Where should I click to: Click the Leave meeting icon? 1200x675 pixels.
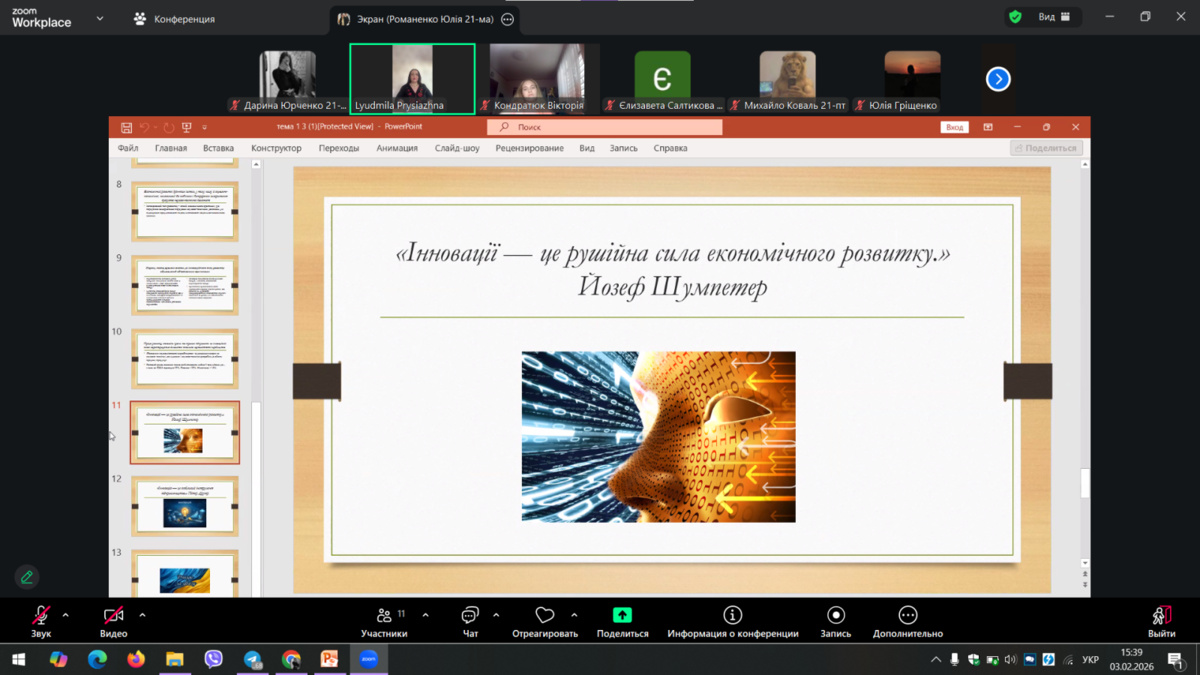pyautogui.click(x=1161, y=616)
